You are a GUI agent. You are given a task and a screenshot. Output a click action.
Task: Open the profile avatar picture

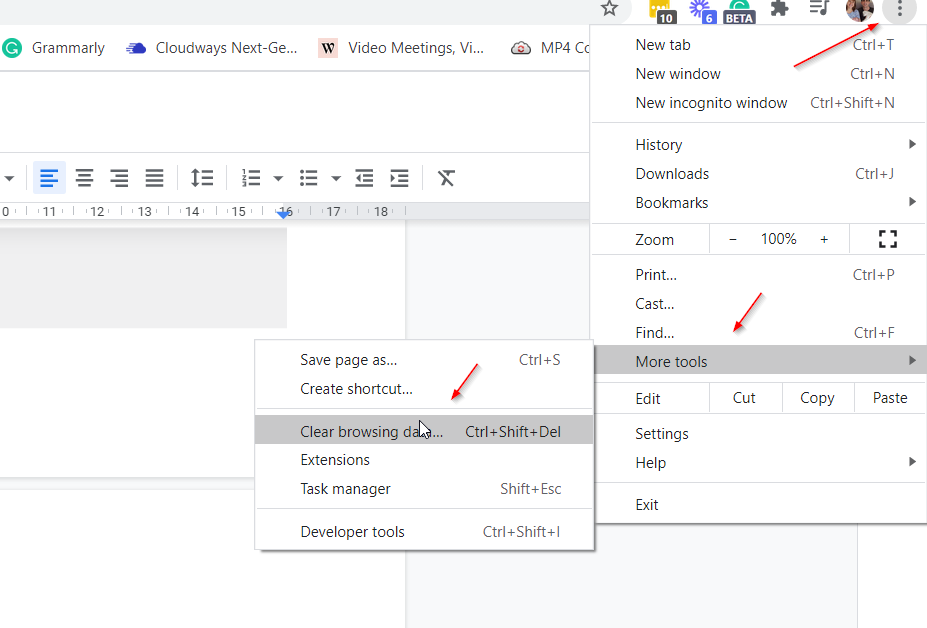point(860,9)
